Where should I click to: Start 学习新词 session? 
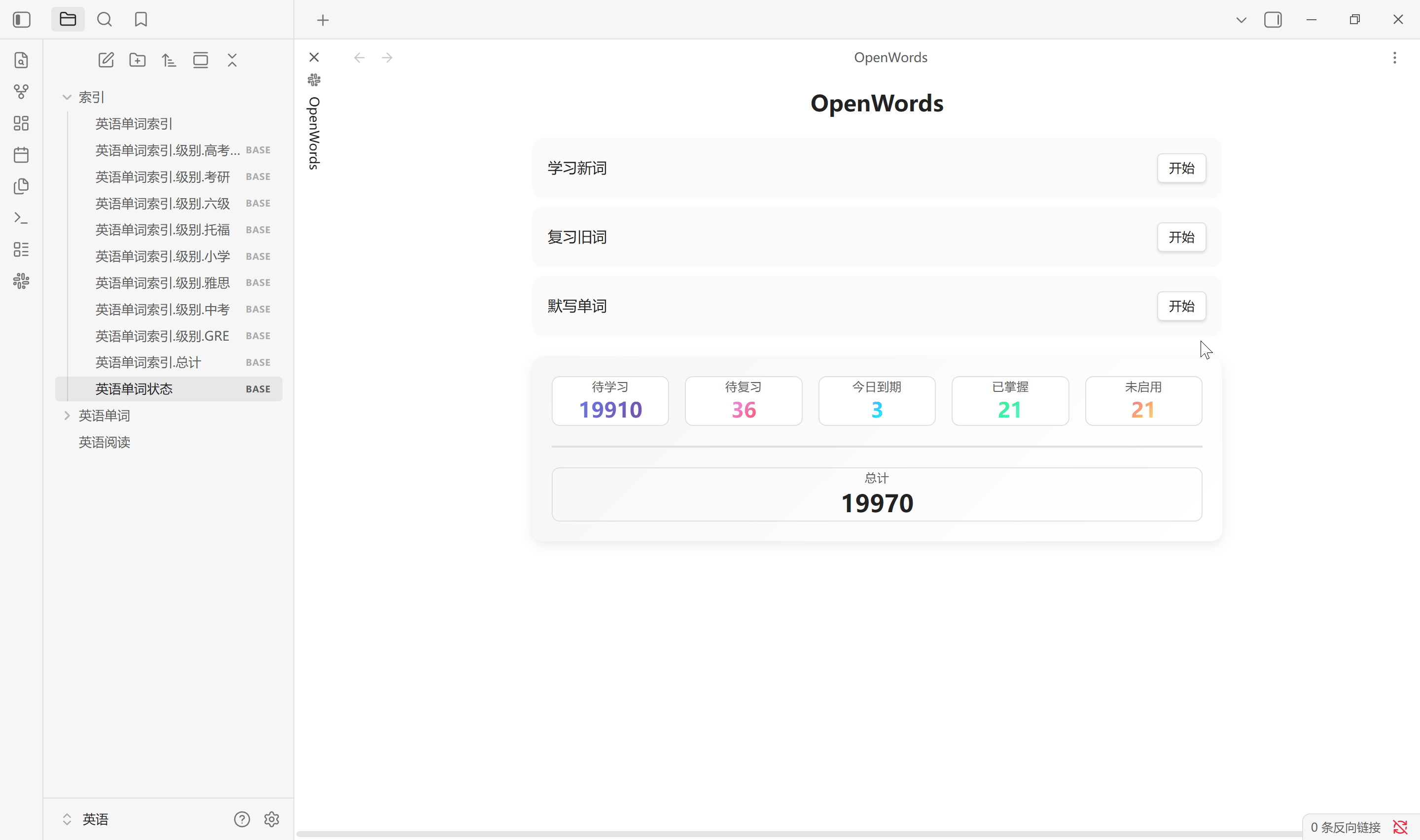(1181, 168)
